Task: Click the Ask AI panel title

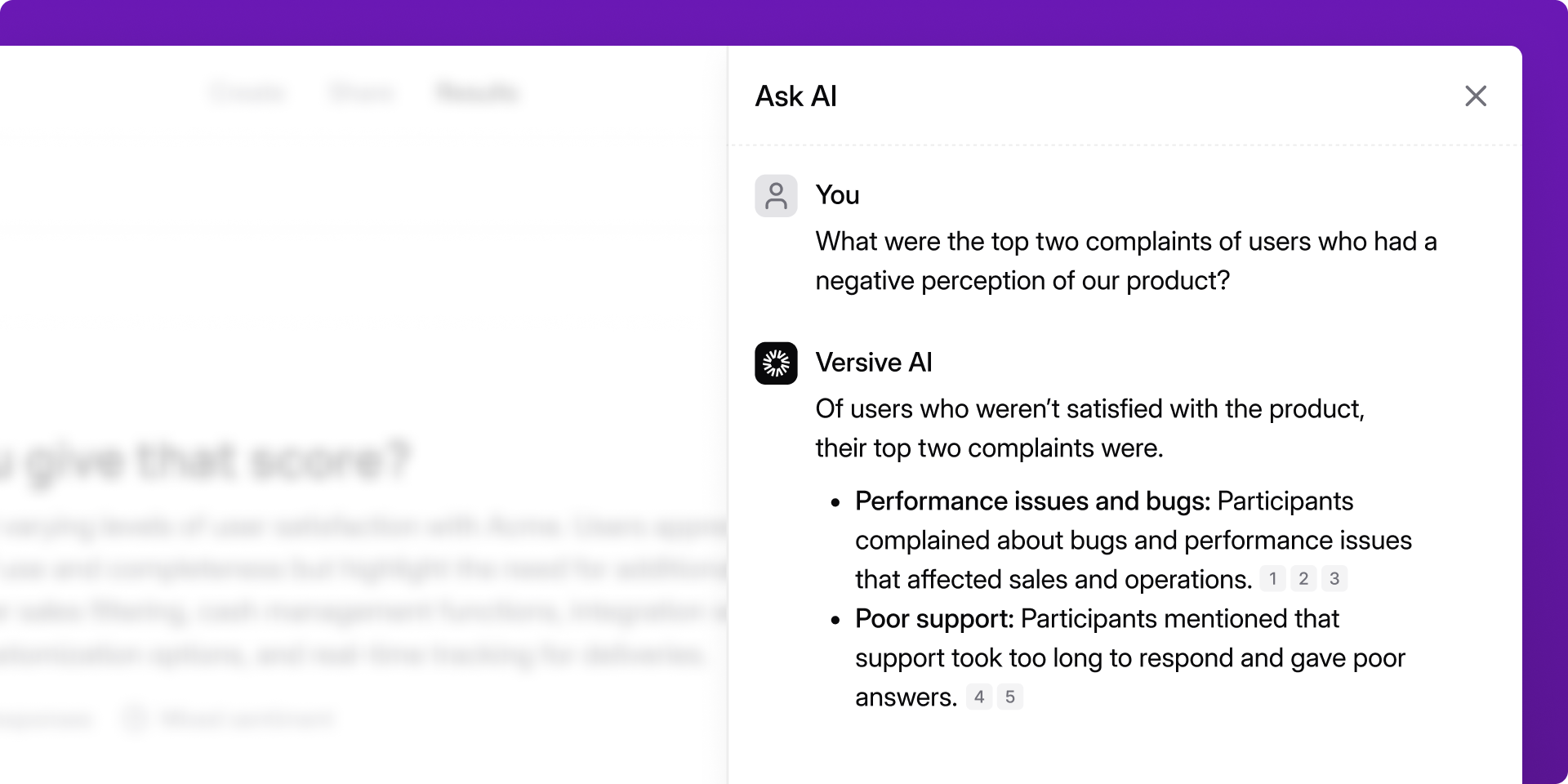Action: point(795,96)
